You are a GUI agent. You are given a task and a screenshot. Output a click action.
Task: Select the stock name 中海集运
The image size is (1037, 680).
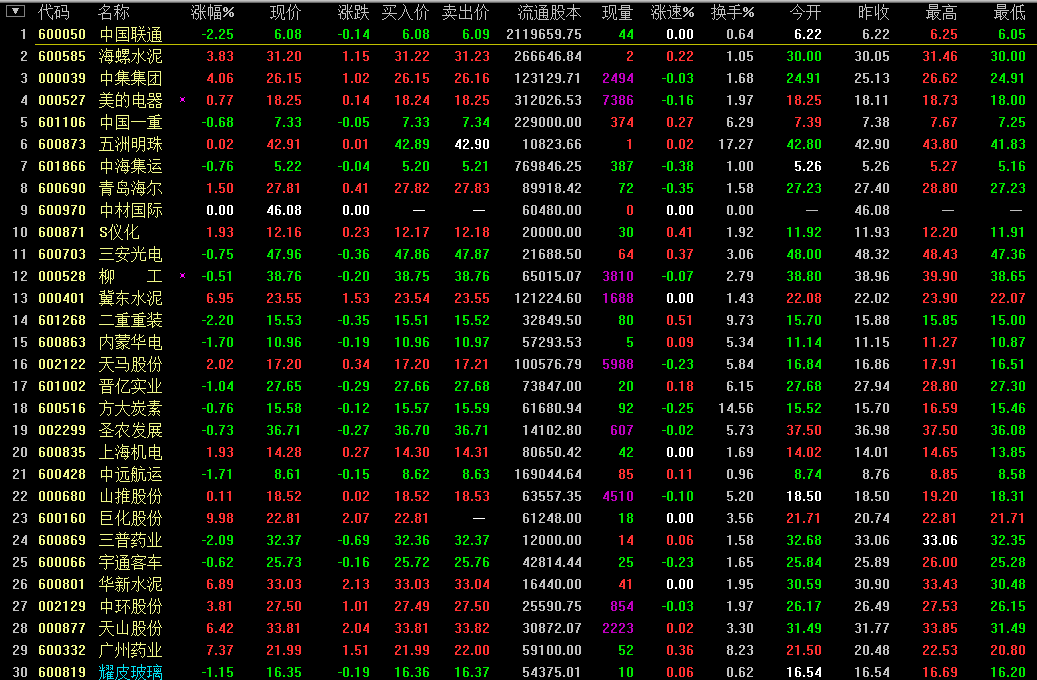130,166
